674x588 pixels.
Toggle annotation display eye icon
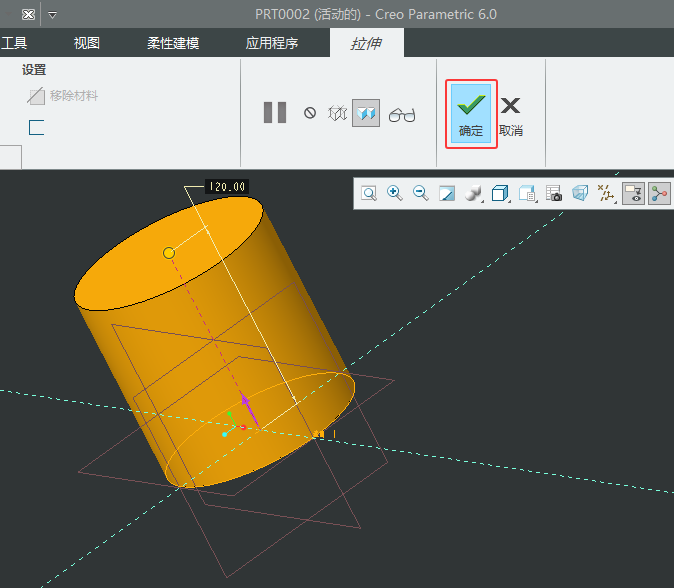coord(633,194)
